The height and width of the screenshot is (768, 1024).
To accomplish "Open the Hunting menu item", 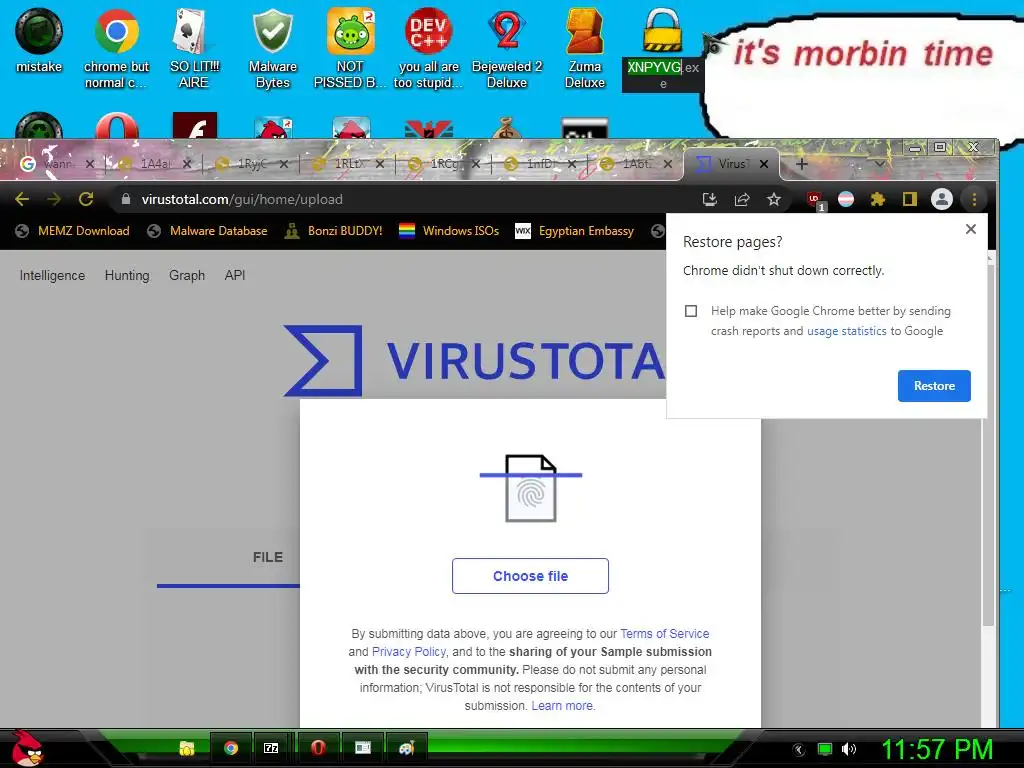I will [127, 276].
